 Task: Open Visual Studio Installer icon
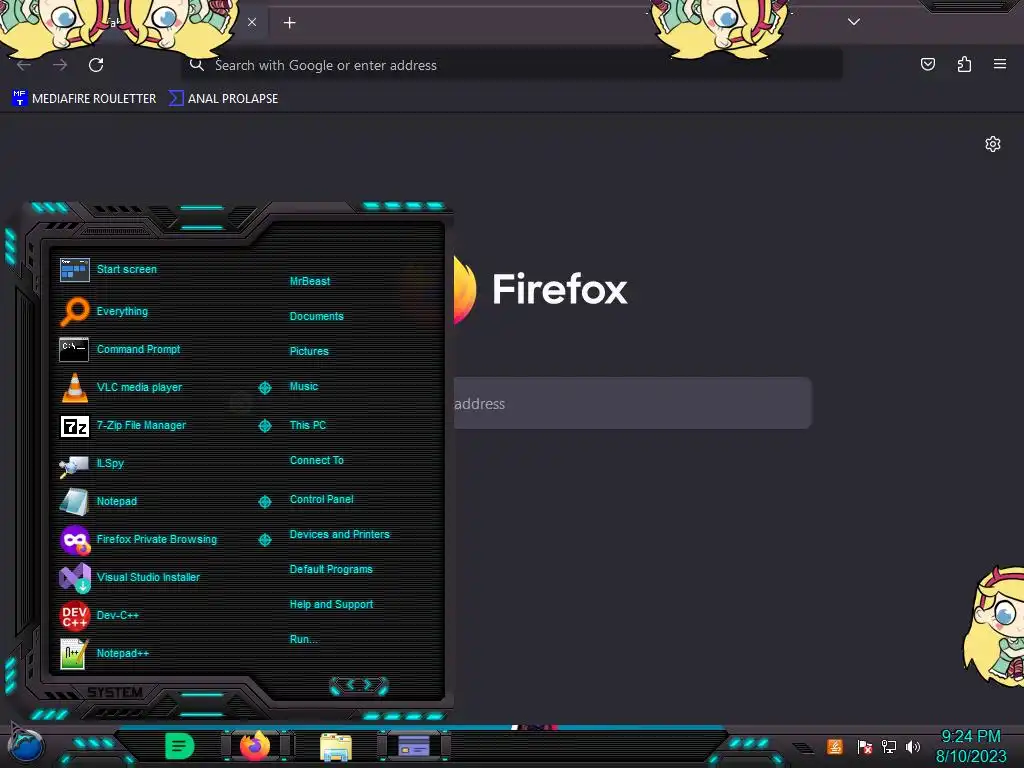click(74, 577)
